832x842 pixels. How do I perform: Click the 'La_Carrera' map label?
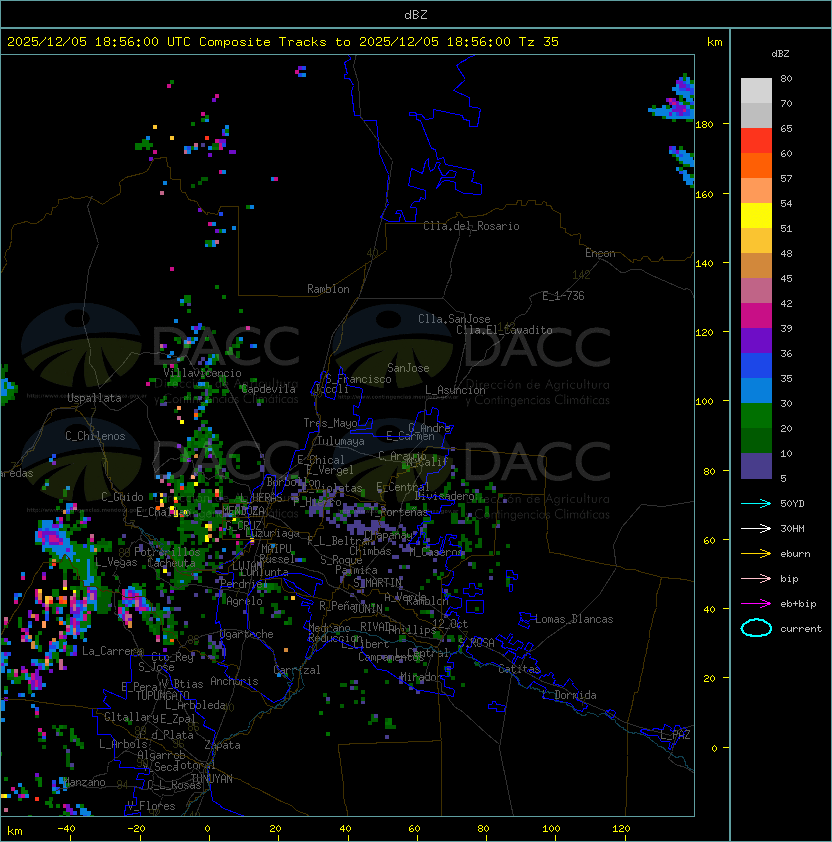coord(112,651)
